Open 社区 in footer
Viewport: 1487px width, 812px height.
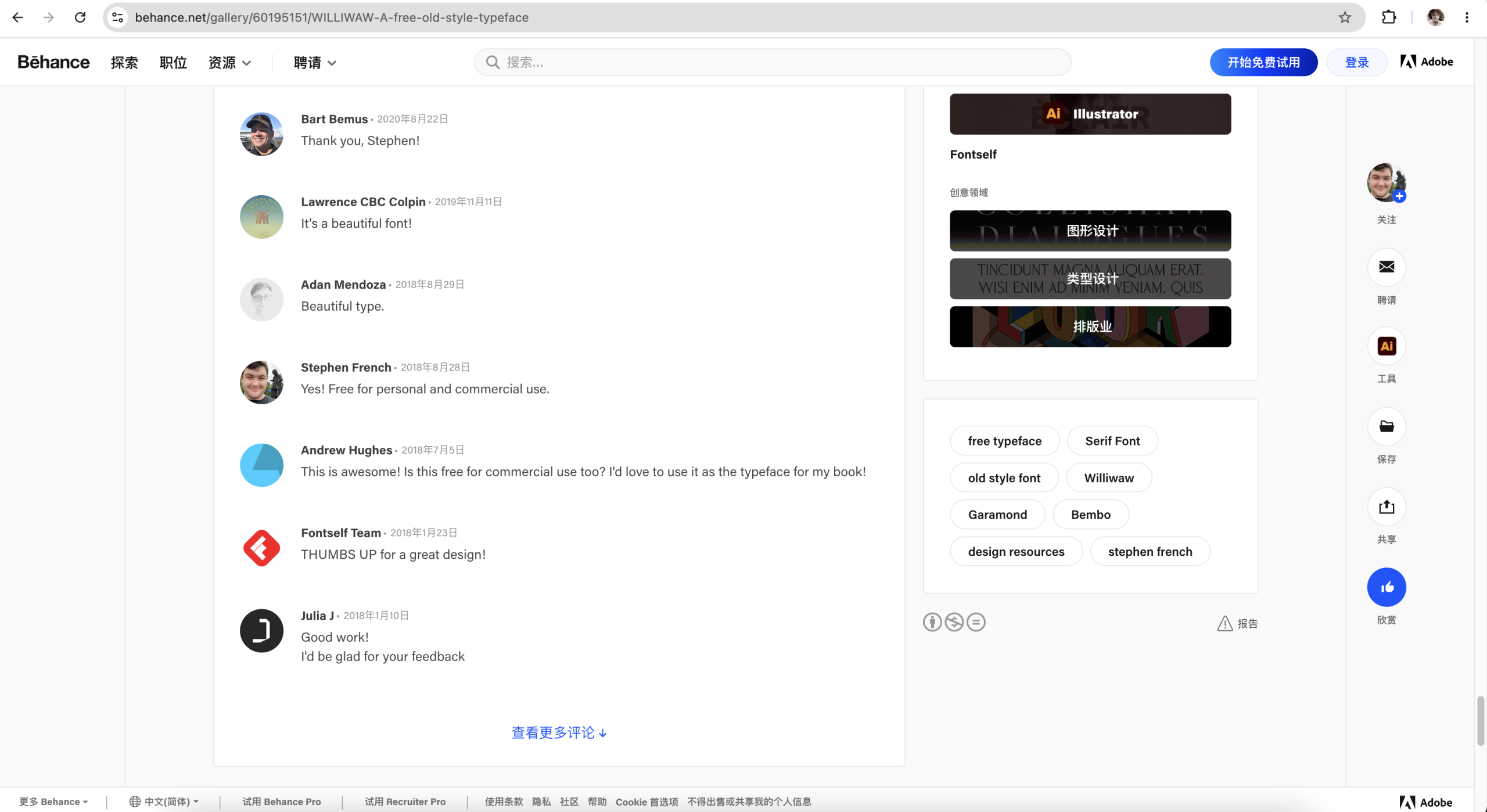coord(569,802)
